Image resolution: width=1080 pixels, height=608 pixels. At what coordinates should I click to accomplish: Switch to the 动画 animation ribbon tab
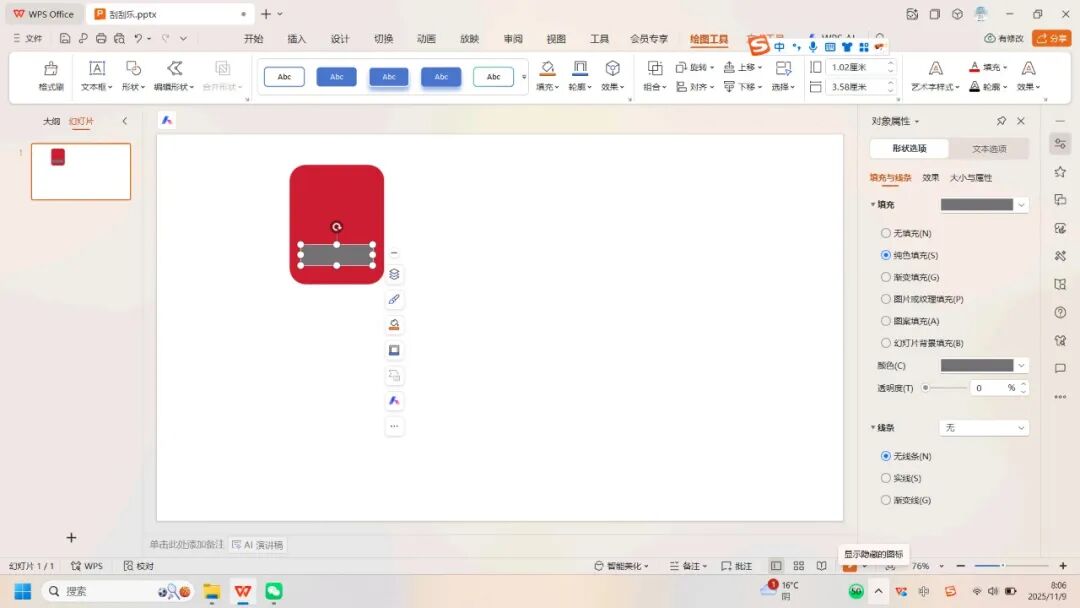[x=425, y=38]
